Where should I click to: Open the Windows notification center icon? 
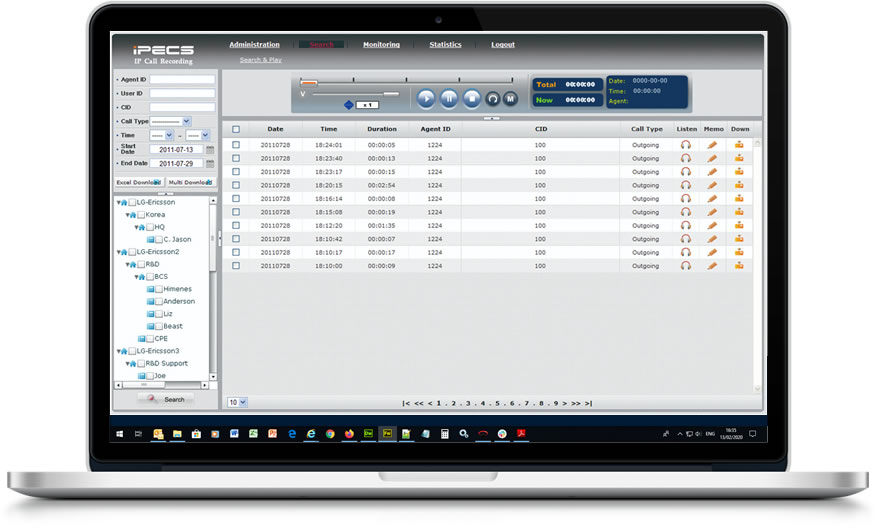click(x=753, y=433)
